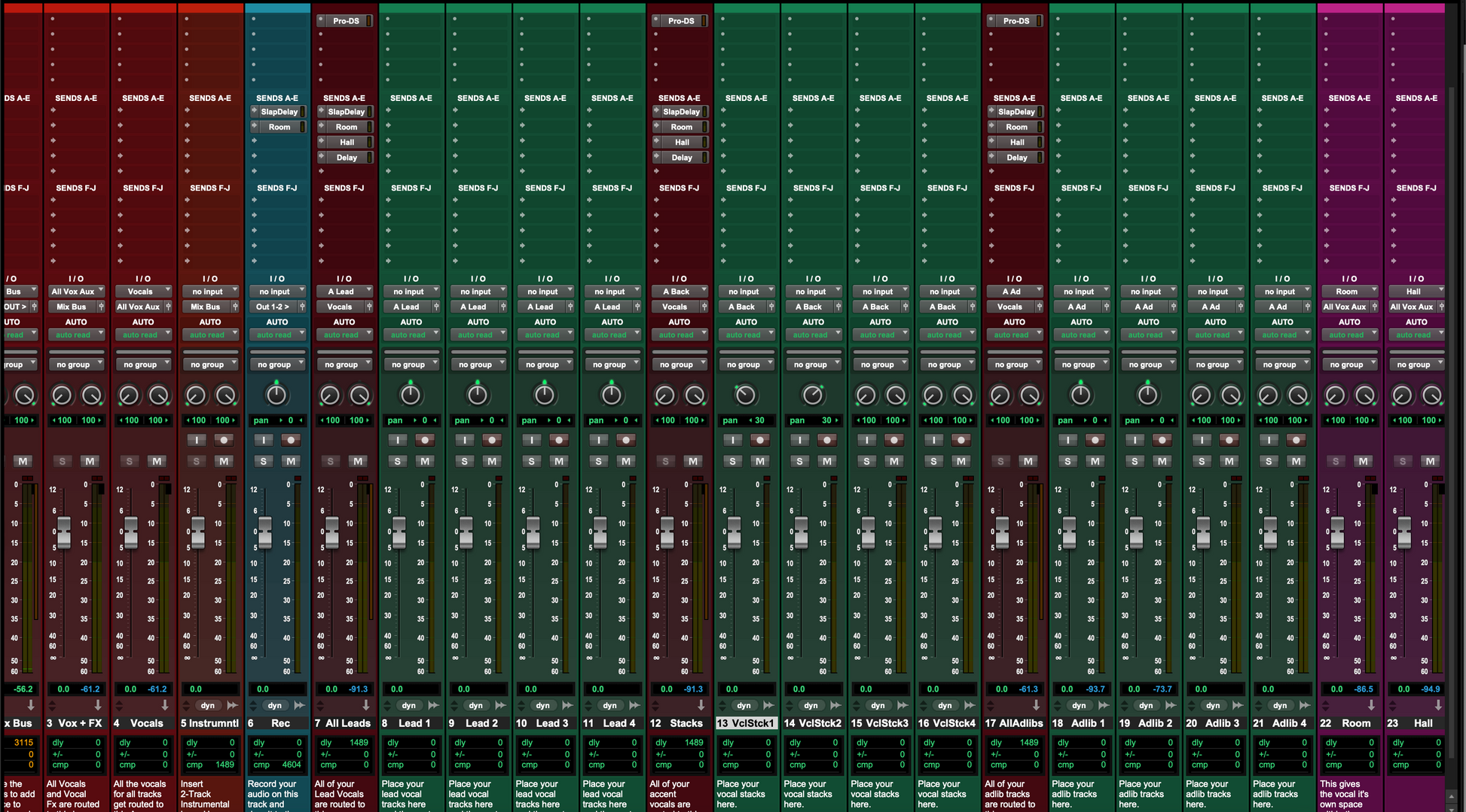Open the Pro-DS insert on Stacks track
This screenshot has height=812, width=1466.
pyautogui.click(x=680, y=20)
